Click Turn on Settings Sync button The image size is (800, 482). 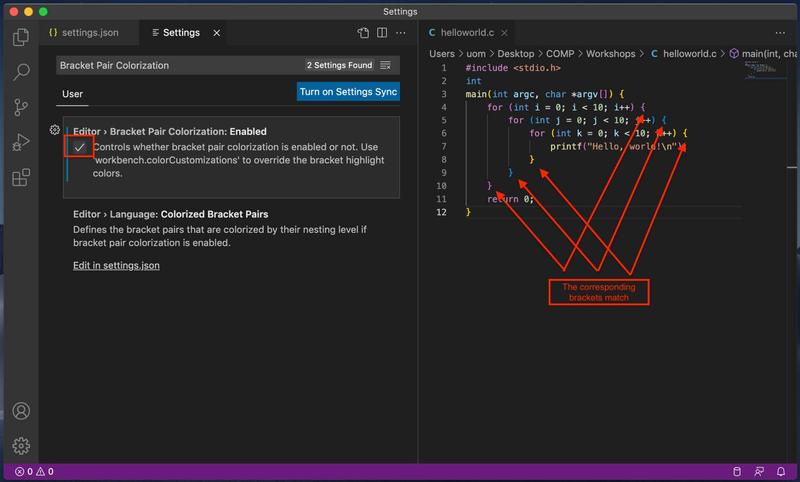click(x=348, y=92)
